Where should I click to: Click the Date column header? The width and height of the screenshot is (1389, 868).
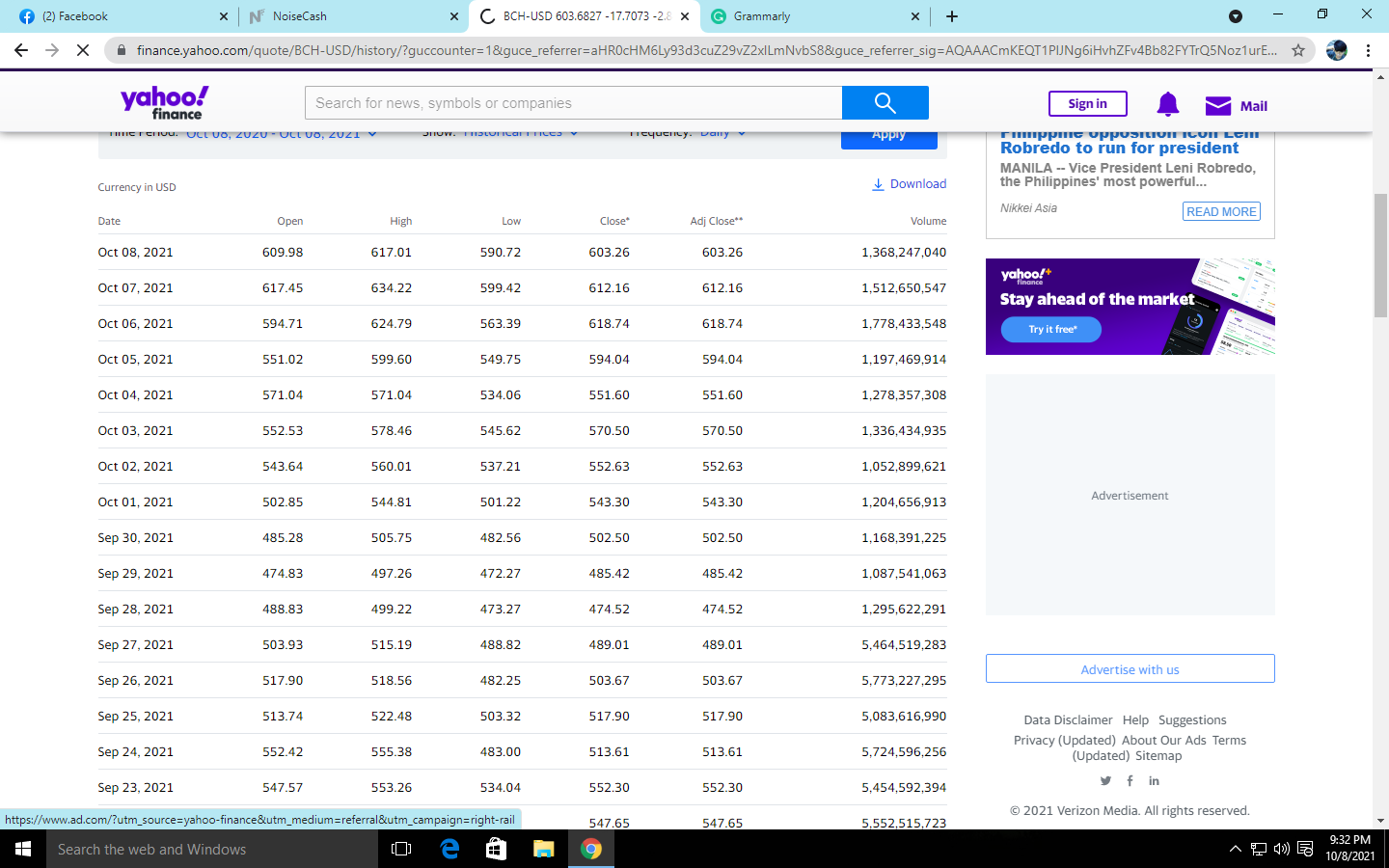(109, 221)
